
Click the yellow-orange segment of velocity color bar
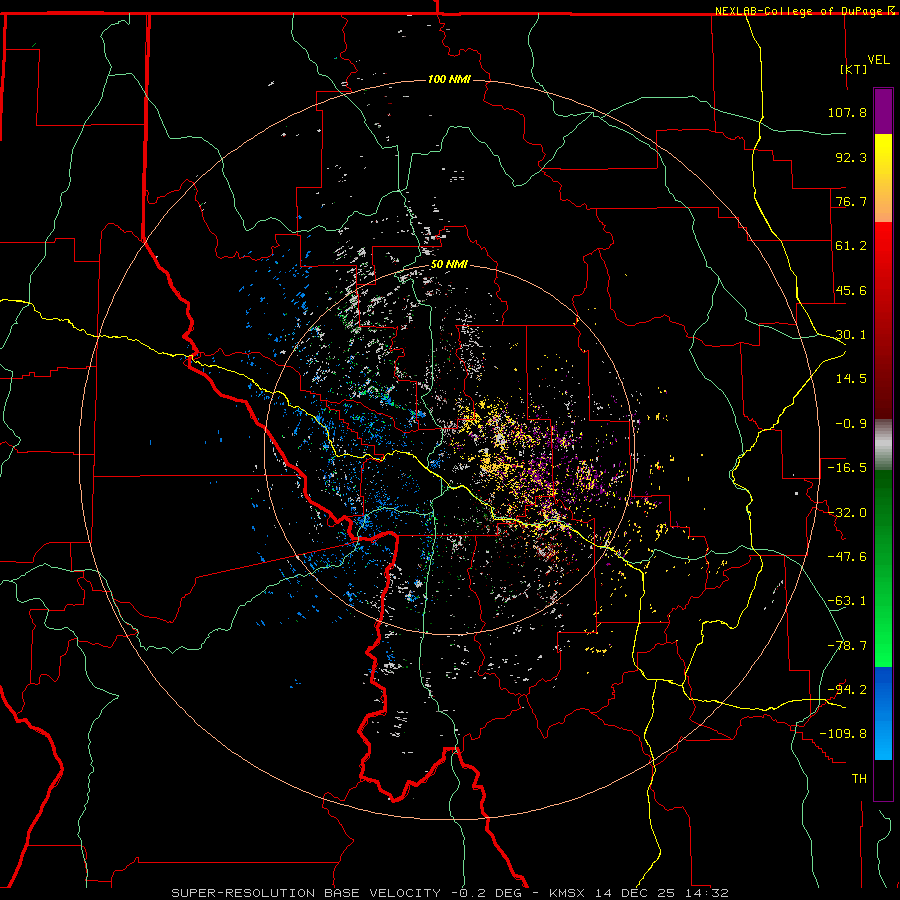883,178
